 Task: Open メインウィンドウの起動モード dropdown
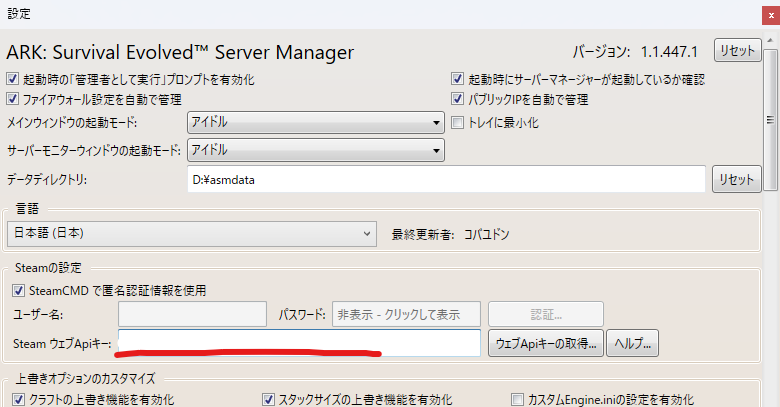316,122
